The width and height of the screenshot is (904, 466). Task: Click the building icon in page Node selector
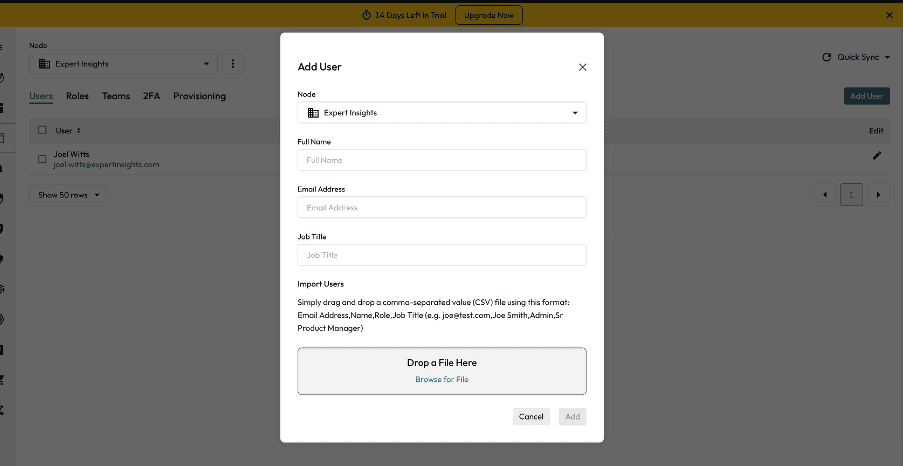[44, 64]
